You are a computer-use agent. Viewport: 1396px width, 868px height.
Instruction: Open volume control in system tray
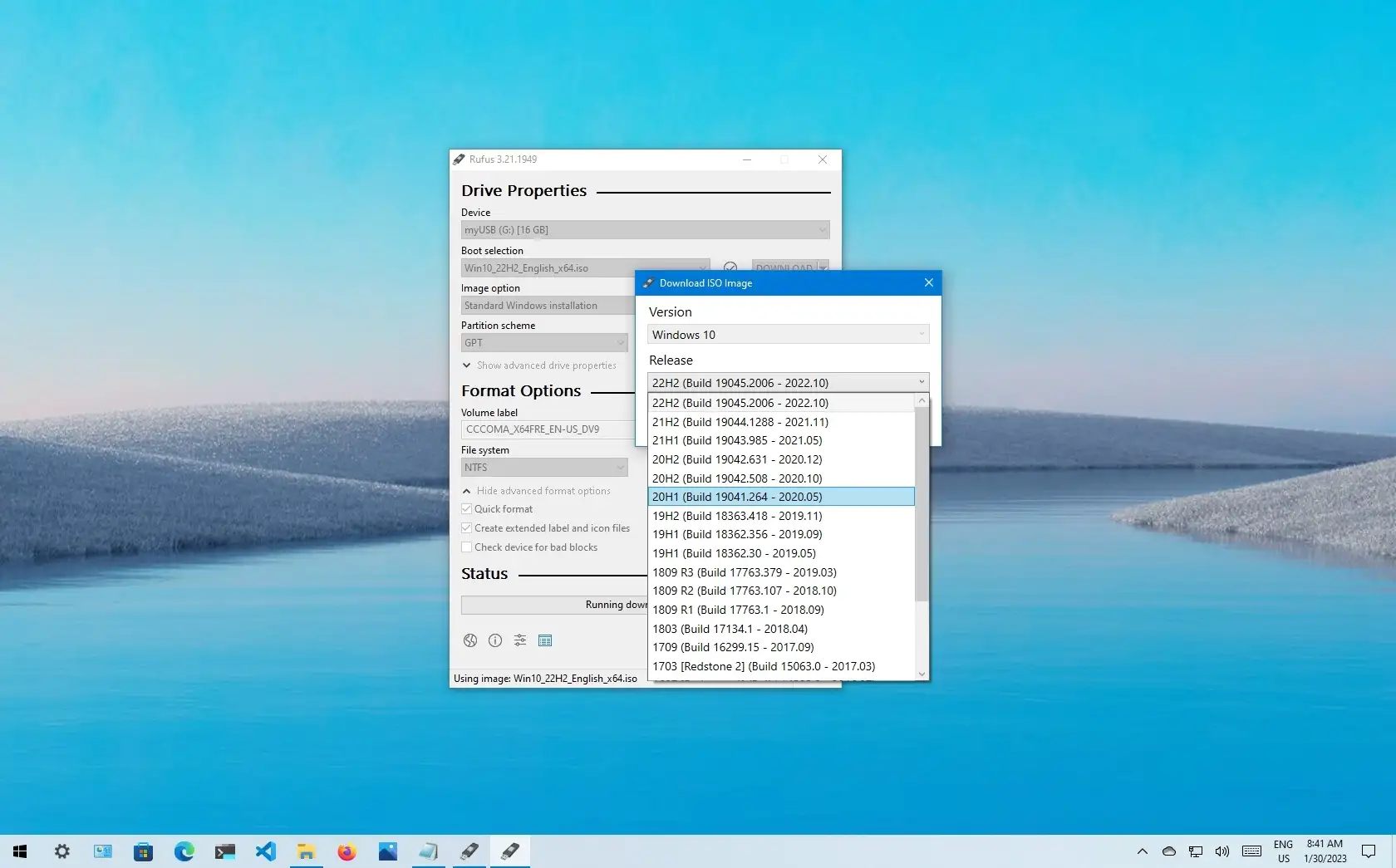(x=1221, y=851)
